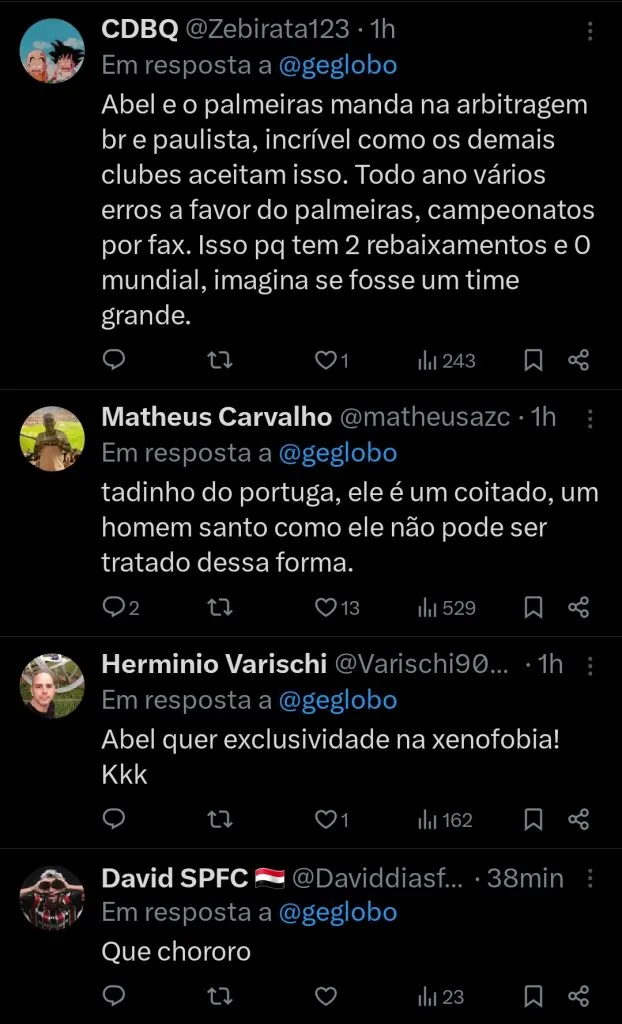Share David SPFC's tweet
This screenshot has height=1024, width=622.
(578, 996)
